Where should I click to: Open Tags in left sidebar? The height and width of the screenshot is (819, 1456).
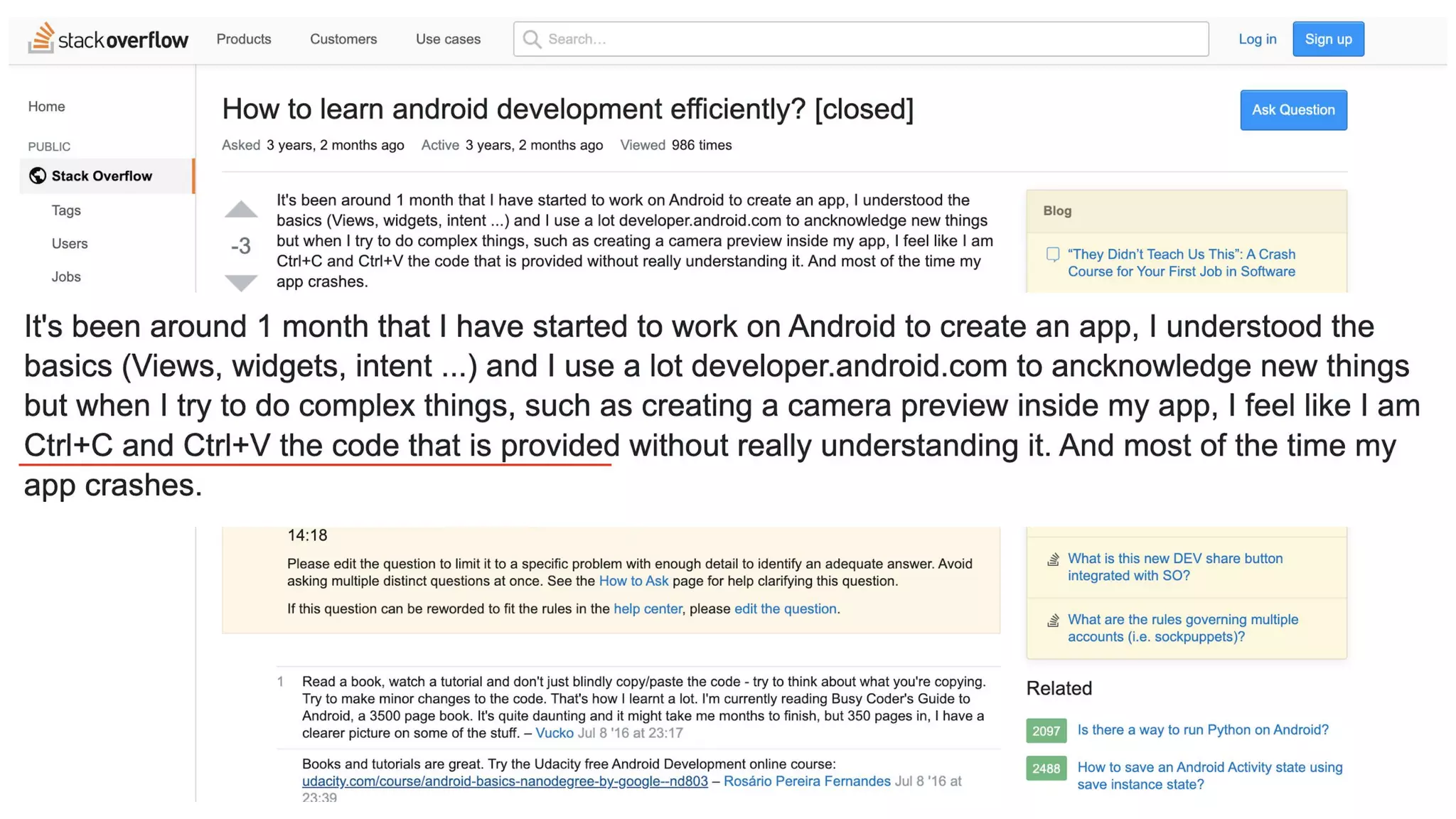(x=66, y=210)
